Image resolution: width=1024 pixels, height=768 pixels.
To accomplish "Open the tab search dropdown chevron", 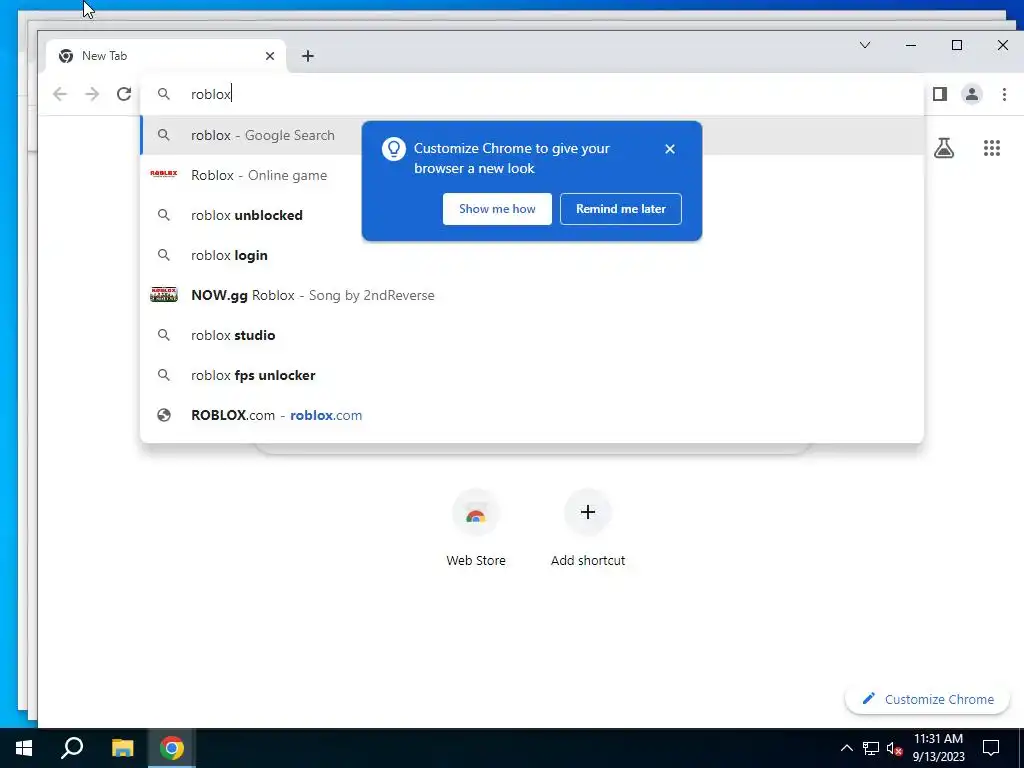I will click(865, 45).
